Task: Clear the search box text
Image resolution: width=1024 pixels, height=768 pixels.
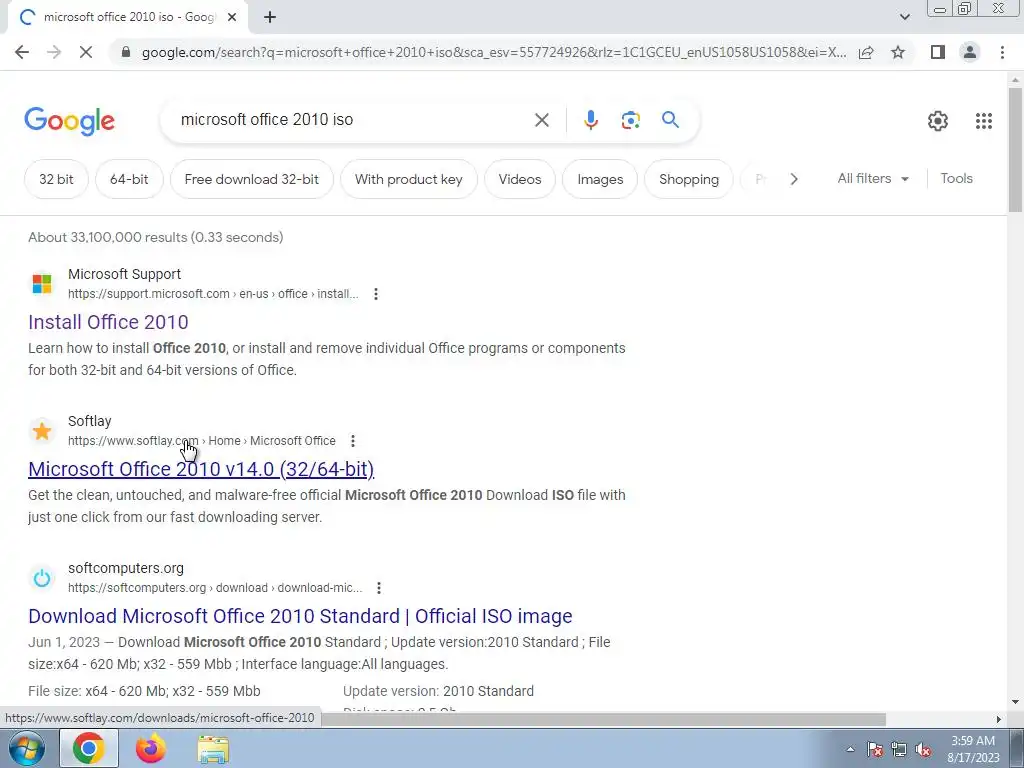Action: [541, 120]
